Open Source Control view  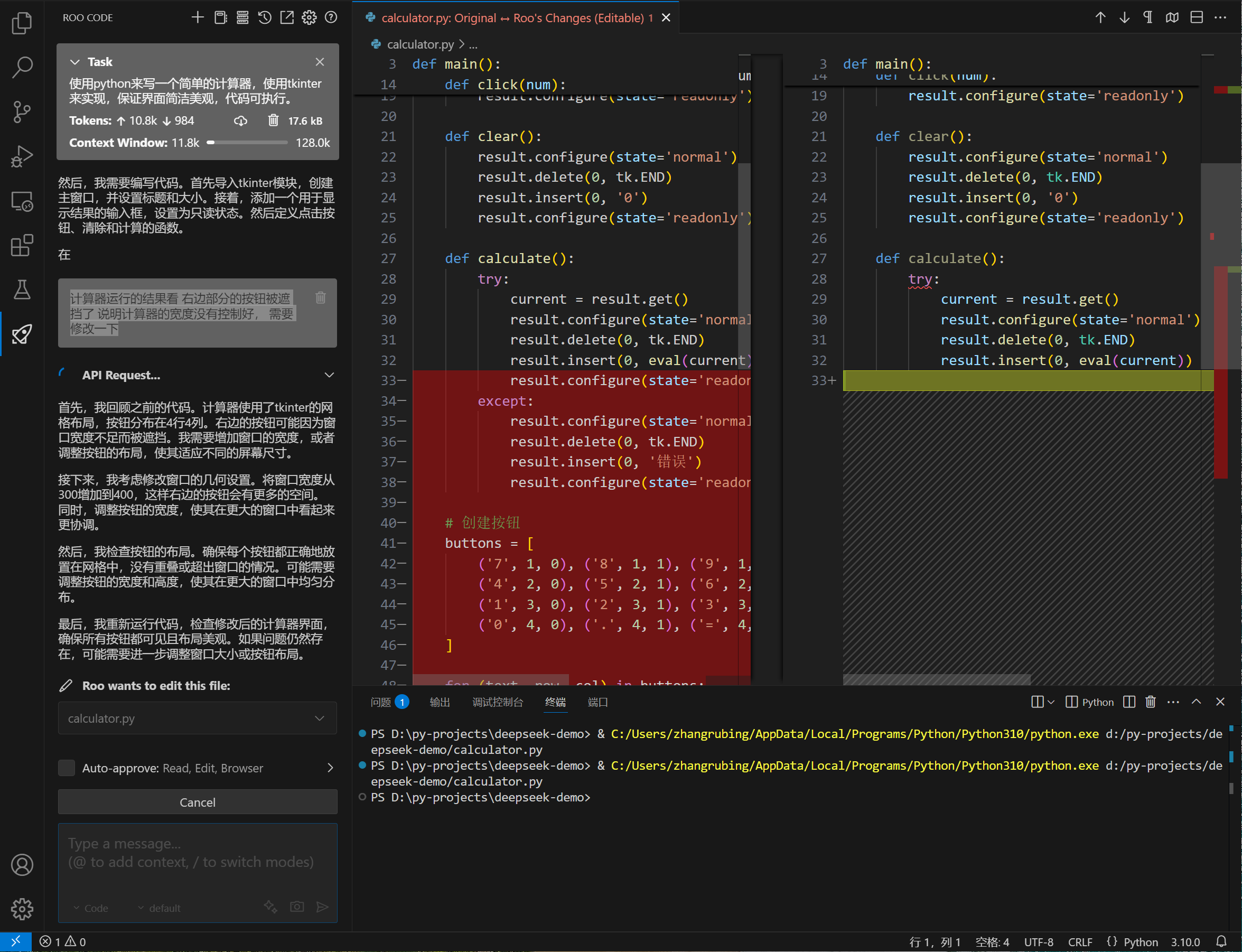22,111
